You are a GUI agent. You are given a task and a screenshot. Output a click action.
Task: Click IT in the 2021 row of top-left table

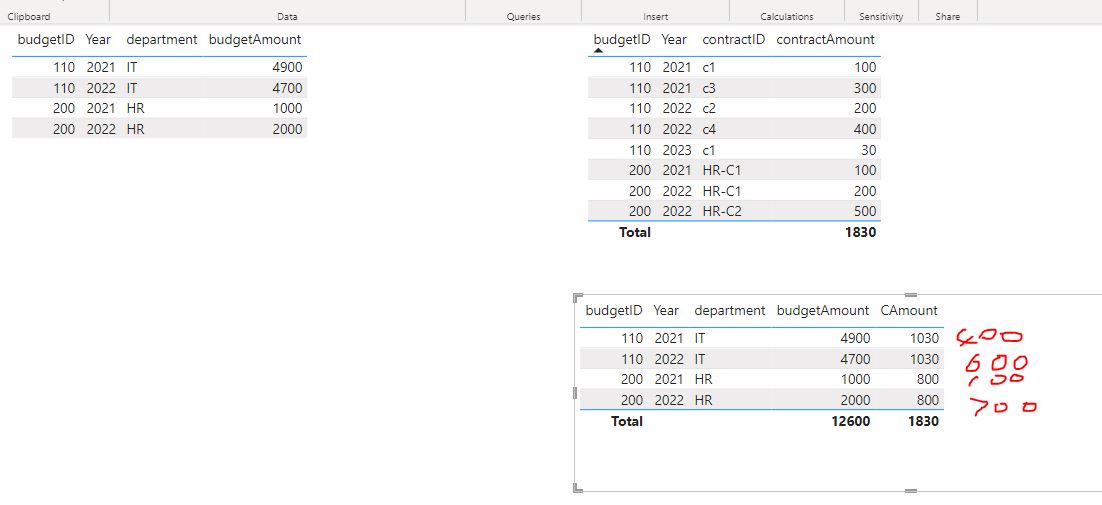(x=132, y=67)
